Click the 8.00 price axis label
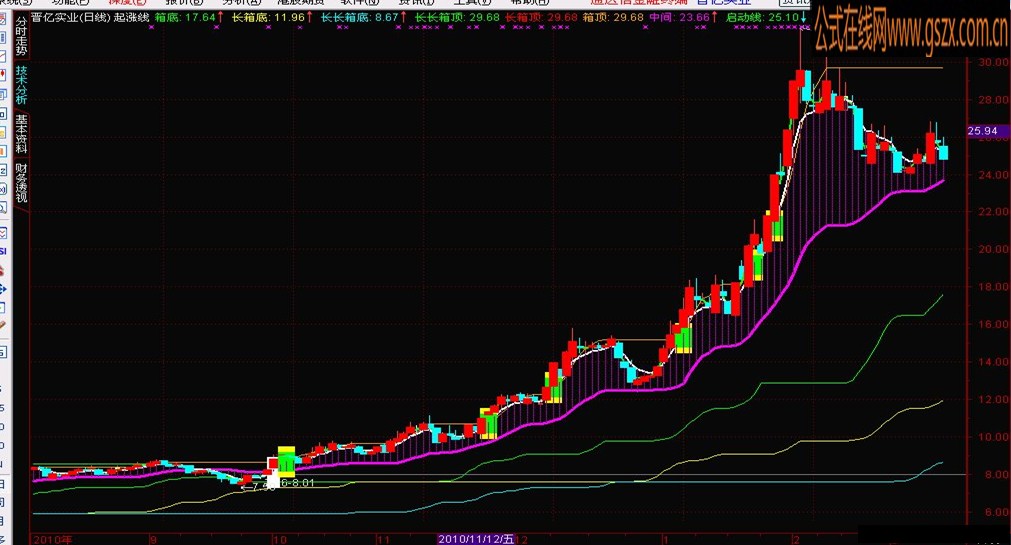Viewport: 1011px width, 545px height. (x=994, y=474)
